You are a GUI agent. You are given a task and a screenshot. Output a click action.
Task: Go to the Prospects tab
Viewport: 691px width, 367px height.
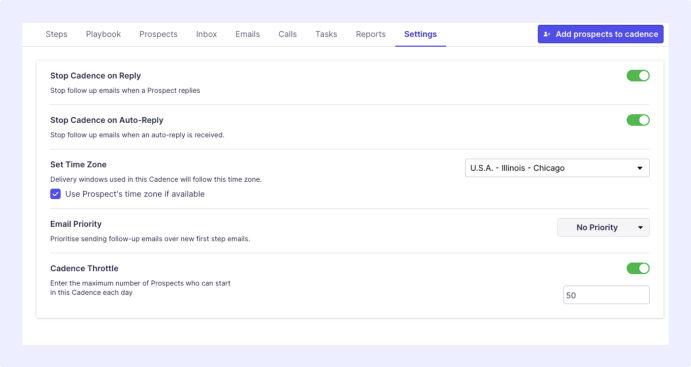tap(158, 34)
